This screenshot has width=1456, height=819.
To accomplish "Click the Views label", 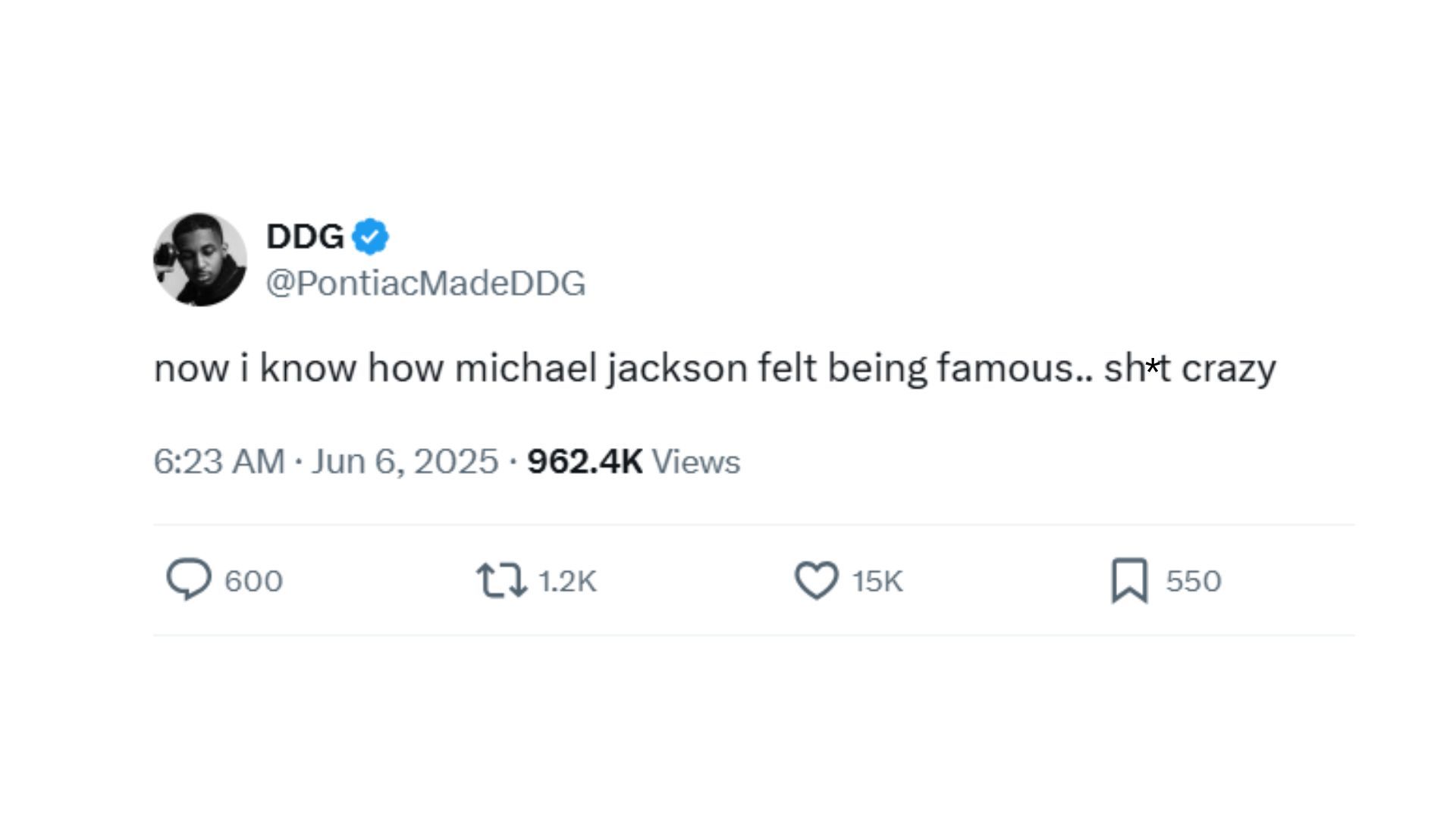I will click(695, 461).
